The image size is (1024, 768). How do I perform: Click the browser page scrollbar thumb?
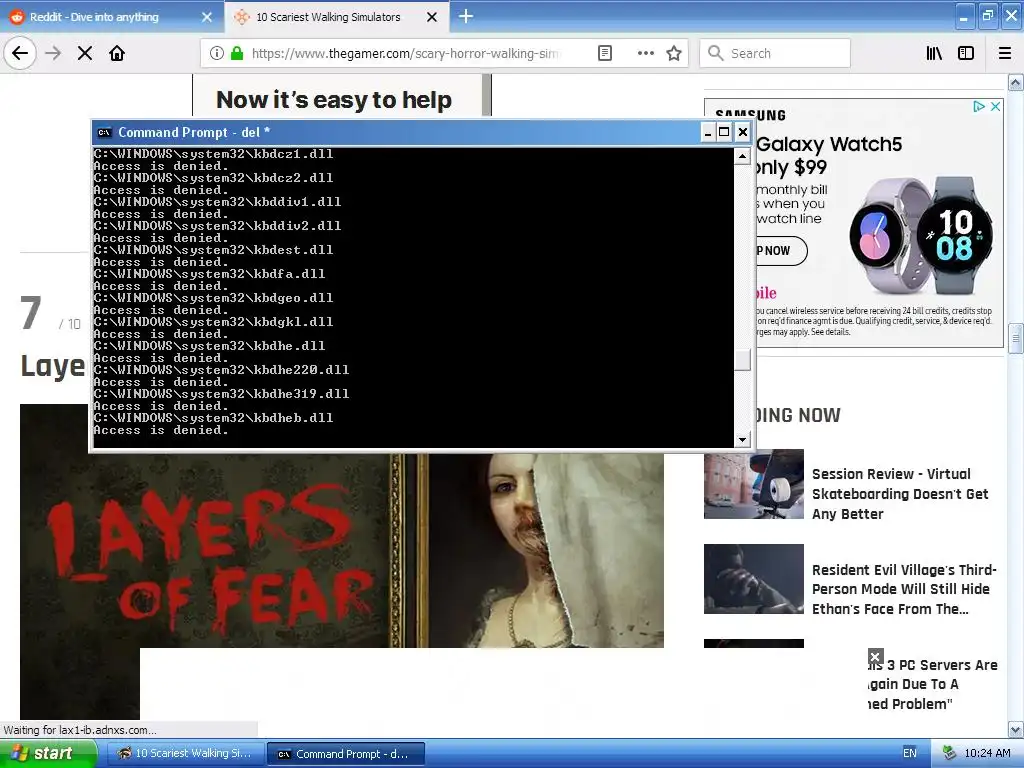[1016, 338]
